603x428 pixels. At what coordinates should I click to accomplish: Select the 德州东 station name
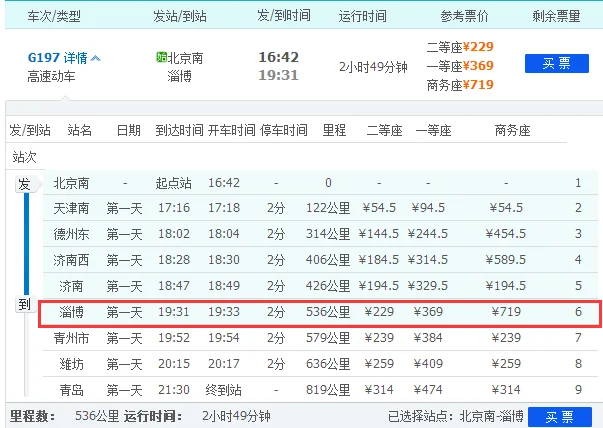[72, 234]
